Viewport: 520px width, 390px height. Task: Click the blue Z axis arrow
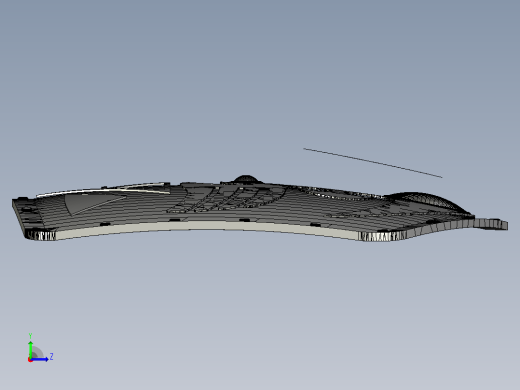tap(39, 359)
